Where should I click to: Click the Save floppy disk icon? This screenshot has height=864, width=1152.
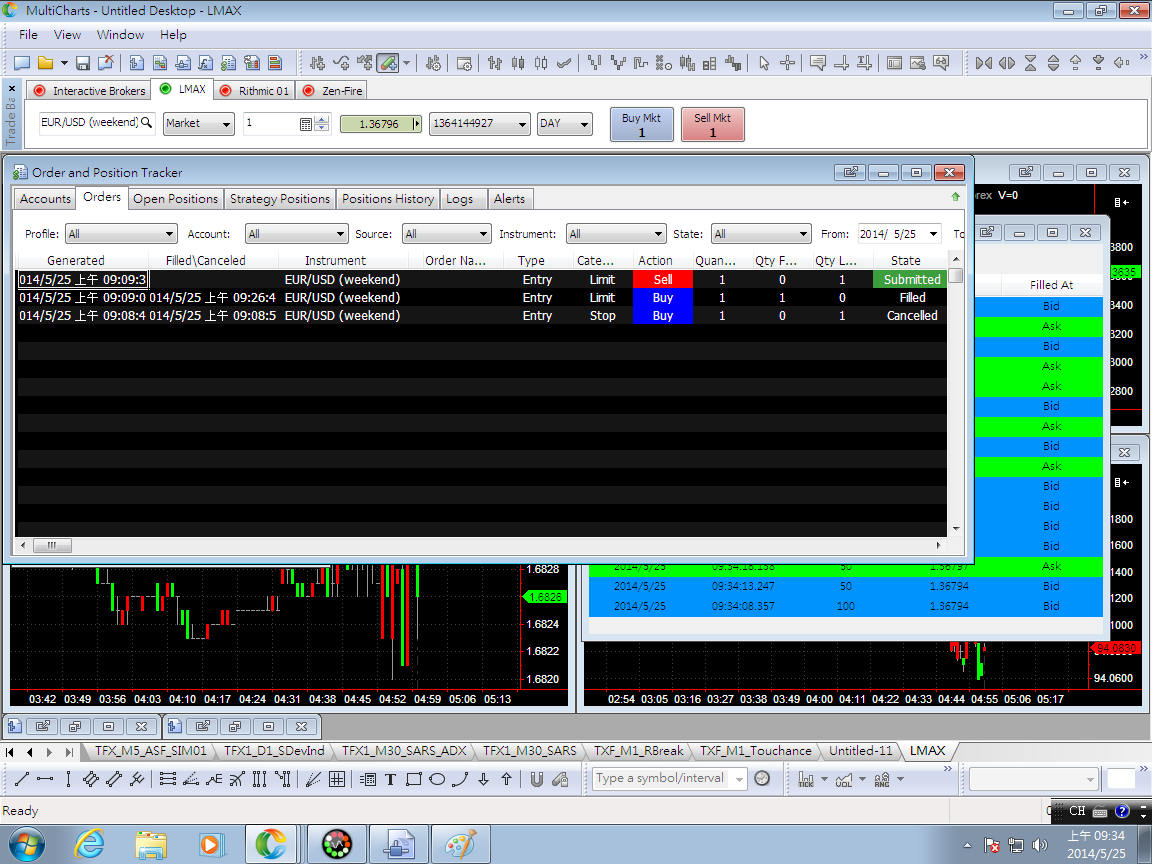(x=83, y=63)
